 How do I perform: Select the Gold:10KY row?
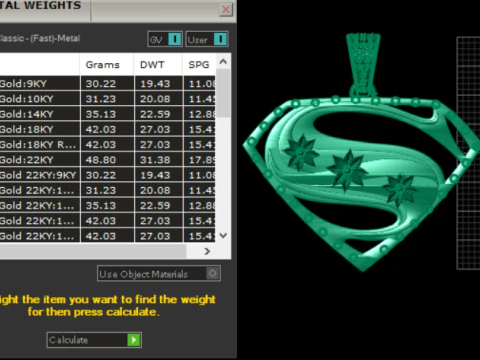click(x=107, y=99)
